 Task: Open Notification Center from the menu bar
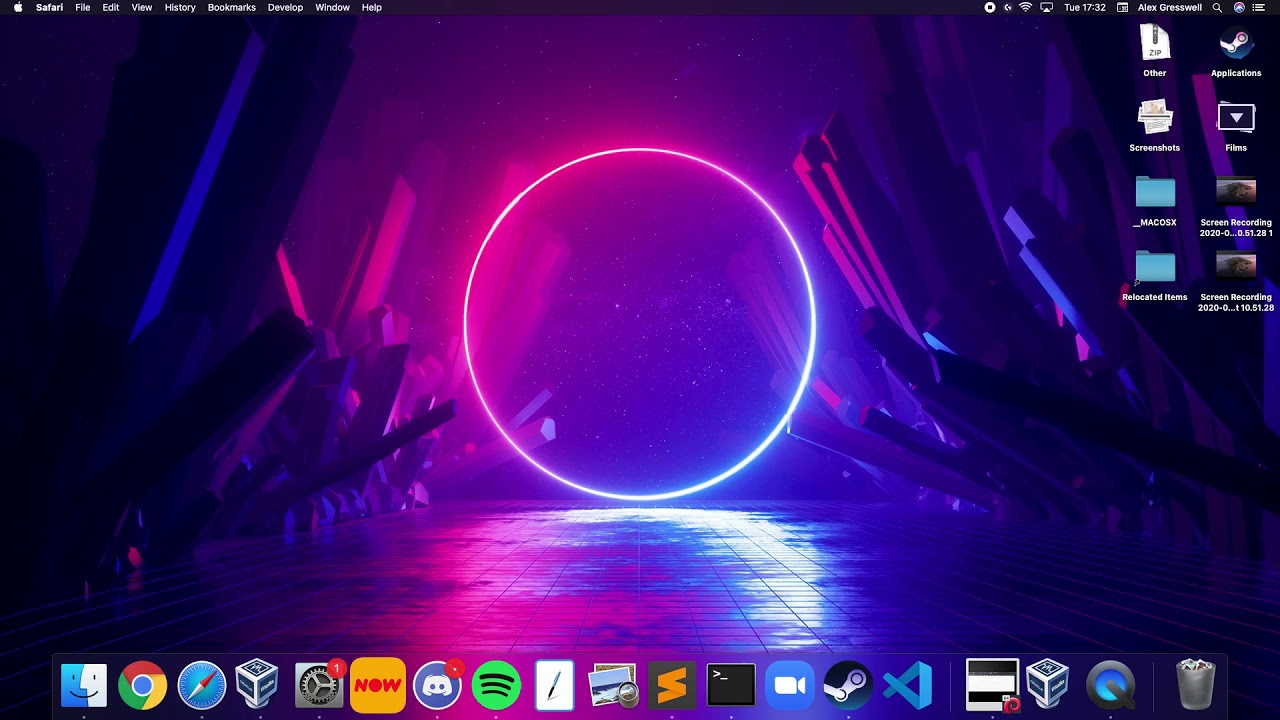point(1259,7)
